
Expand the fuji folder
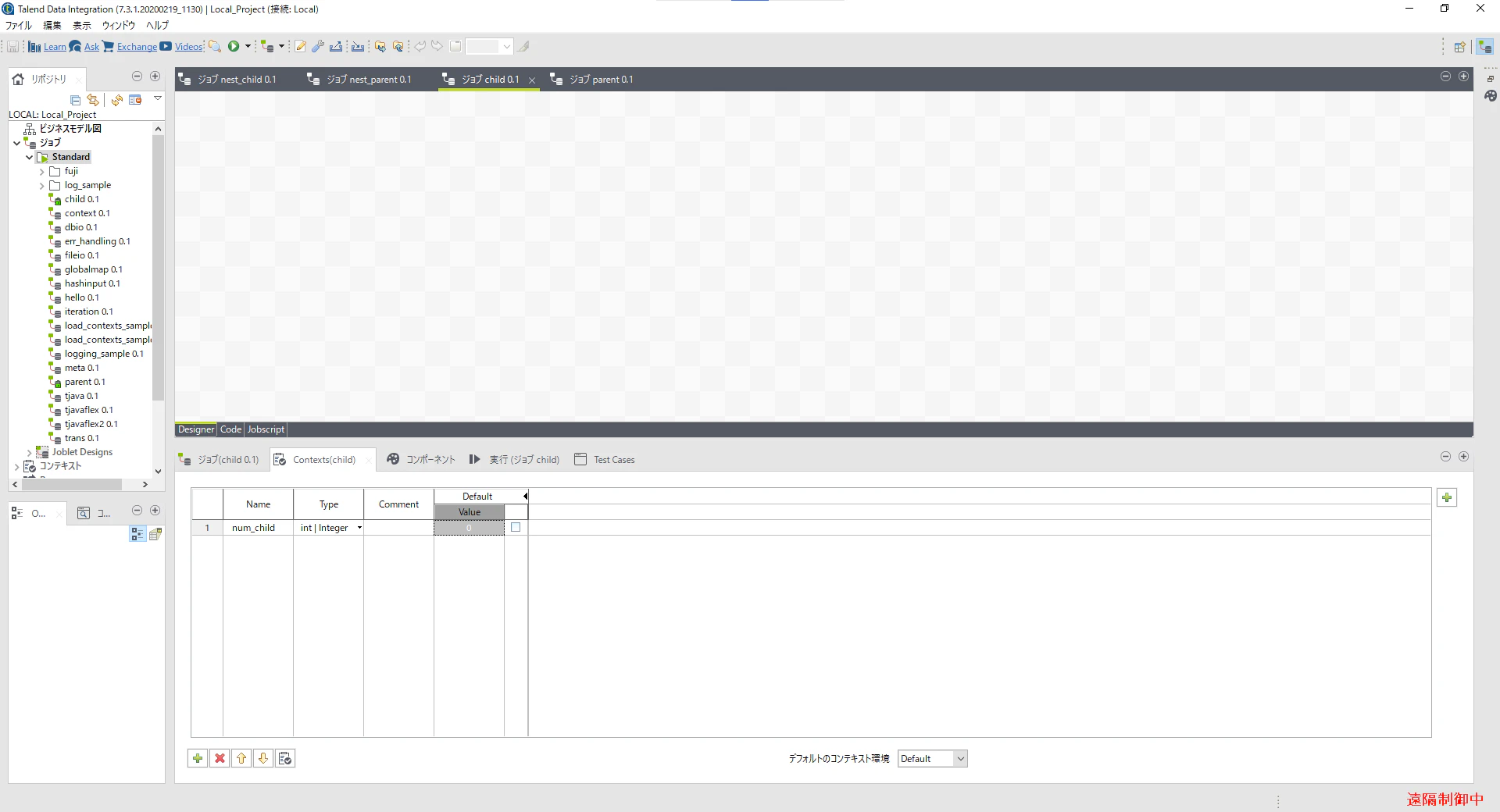(x=41, y=172)
